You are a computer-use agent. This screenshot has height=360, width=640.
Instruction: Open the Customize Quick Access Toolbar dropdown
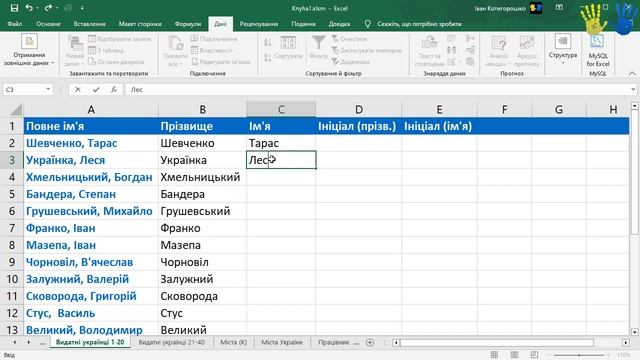[x=82, y=8]
